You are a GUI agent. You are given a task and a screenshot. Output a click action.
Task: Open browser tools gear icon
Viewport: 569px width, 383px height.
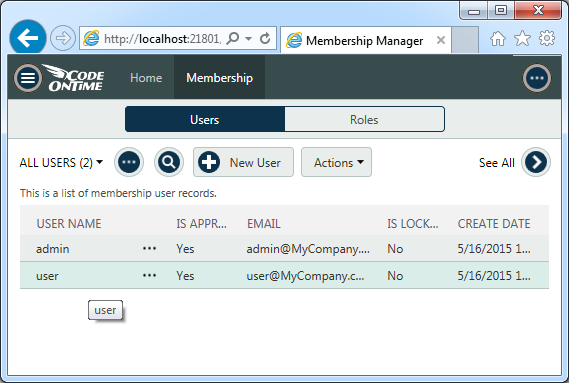coord(547,38)
